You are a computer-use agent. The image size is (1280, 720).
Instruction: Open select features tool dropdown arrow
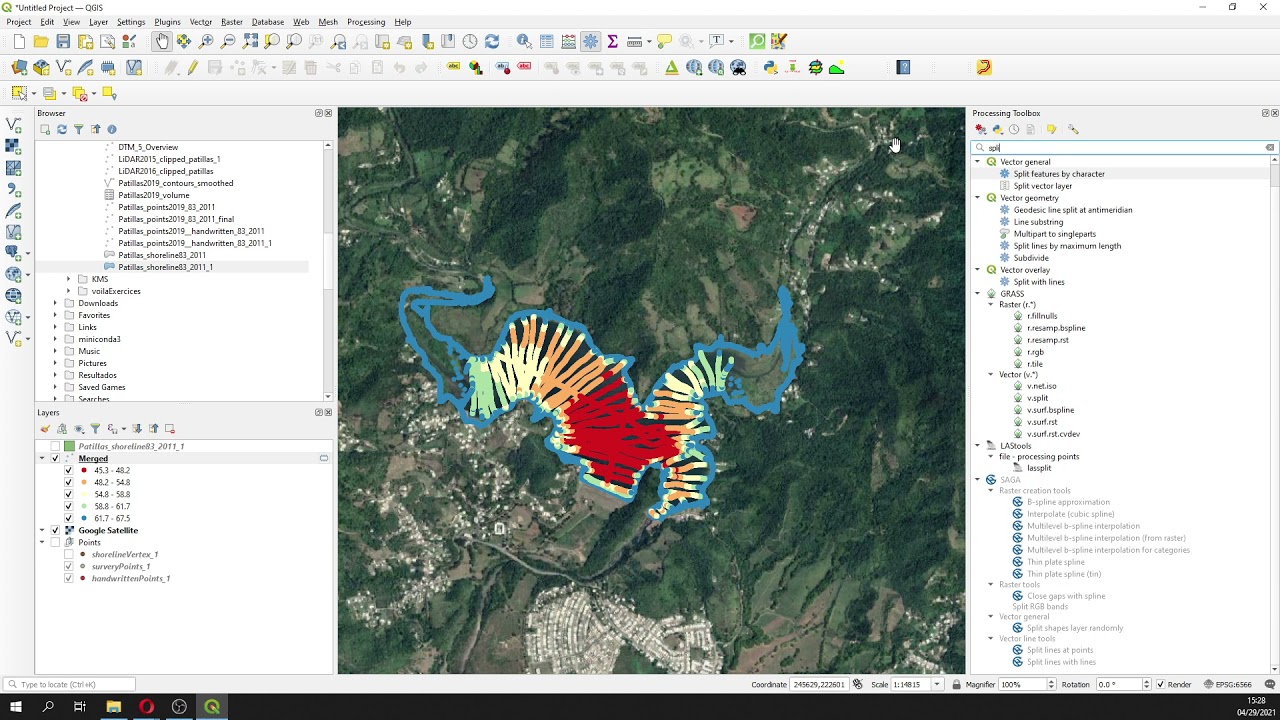pos(32,93)
